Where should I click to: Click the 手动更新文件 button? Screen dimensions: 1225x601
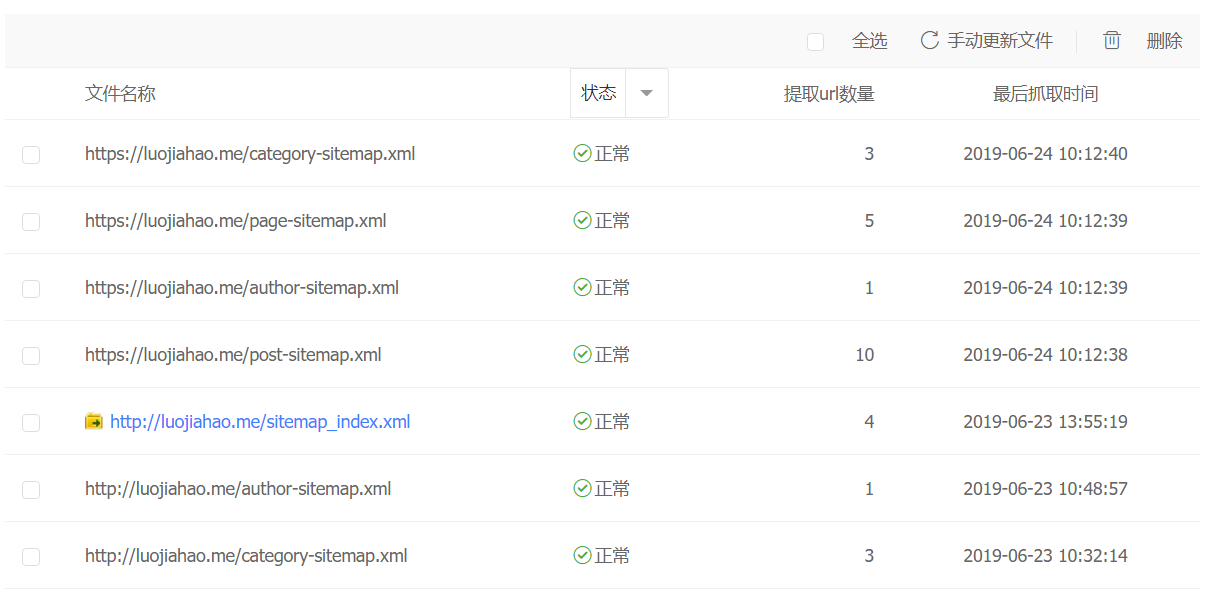986,40
